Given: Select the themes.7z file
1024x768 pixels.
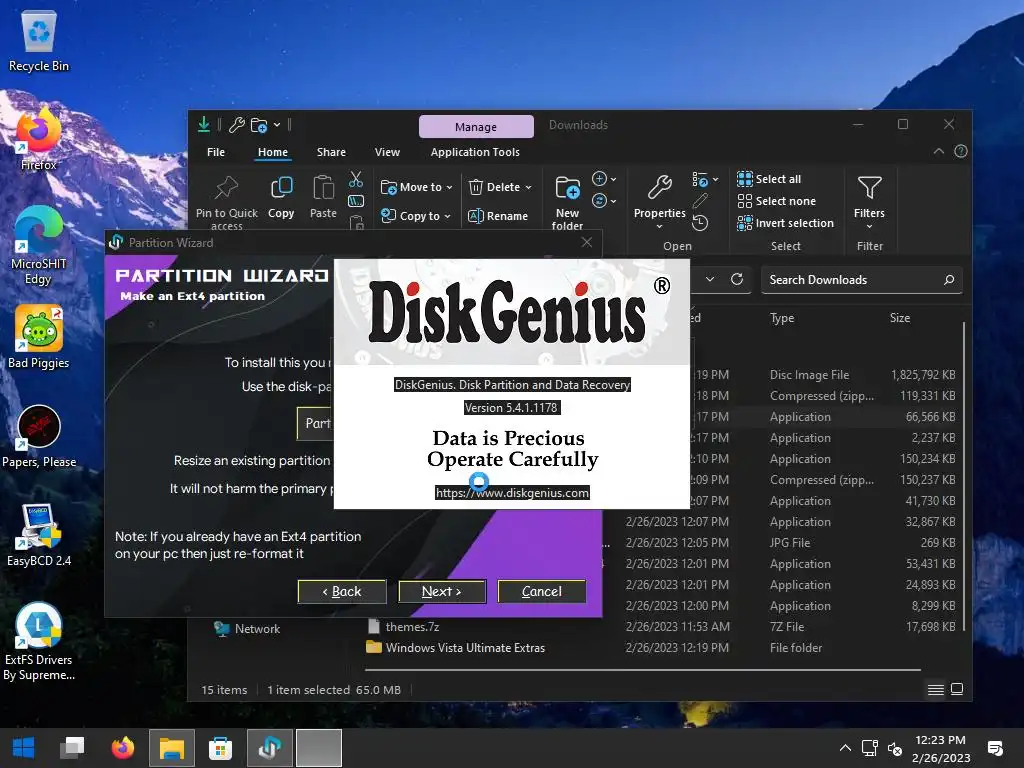Looking at the screenshot, I should 412,627.
